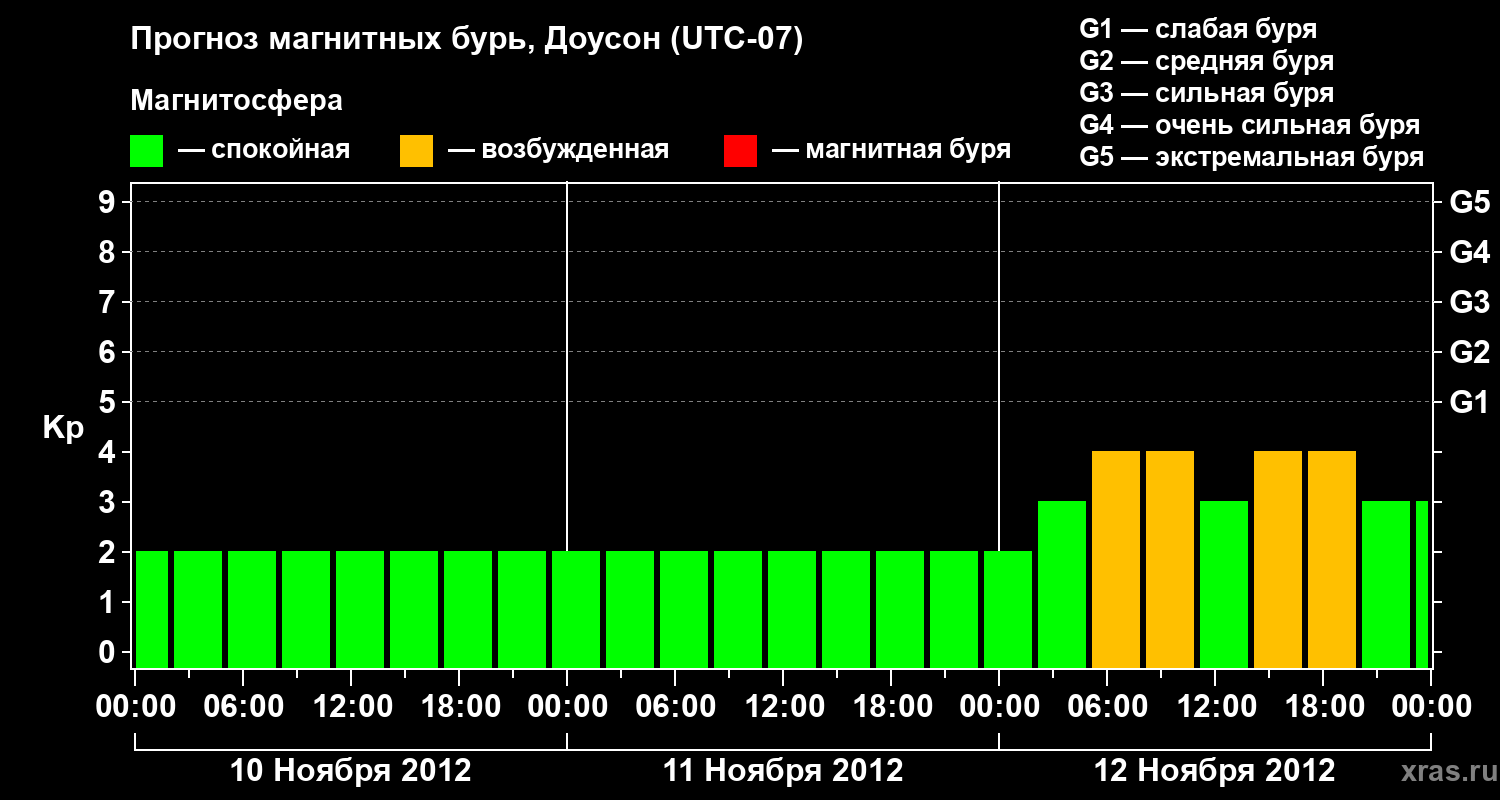Click the 18:00 time label above 12 Ноября
The height and width of the screenshot is (800, 1500).
coord(1323,707)
